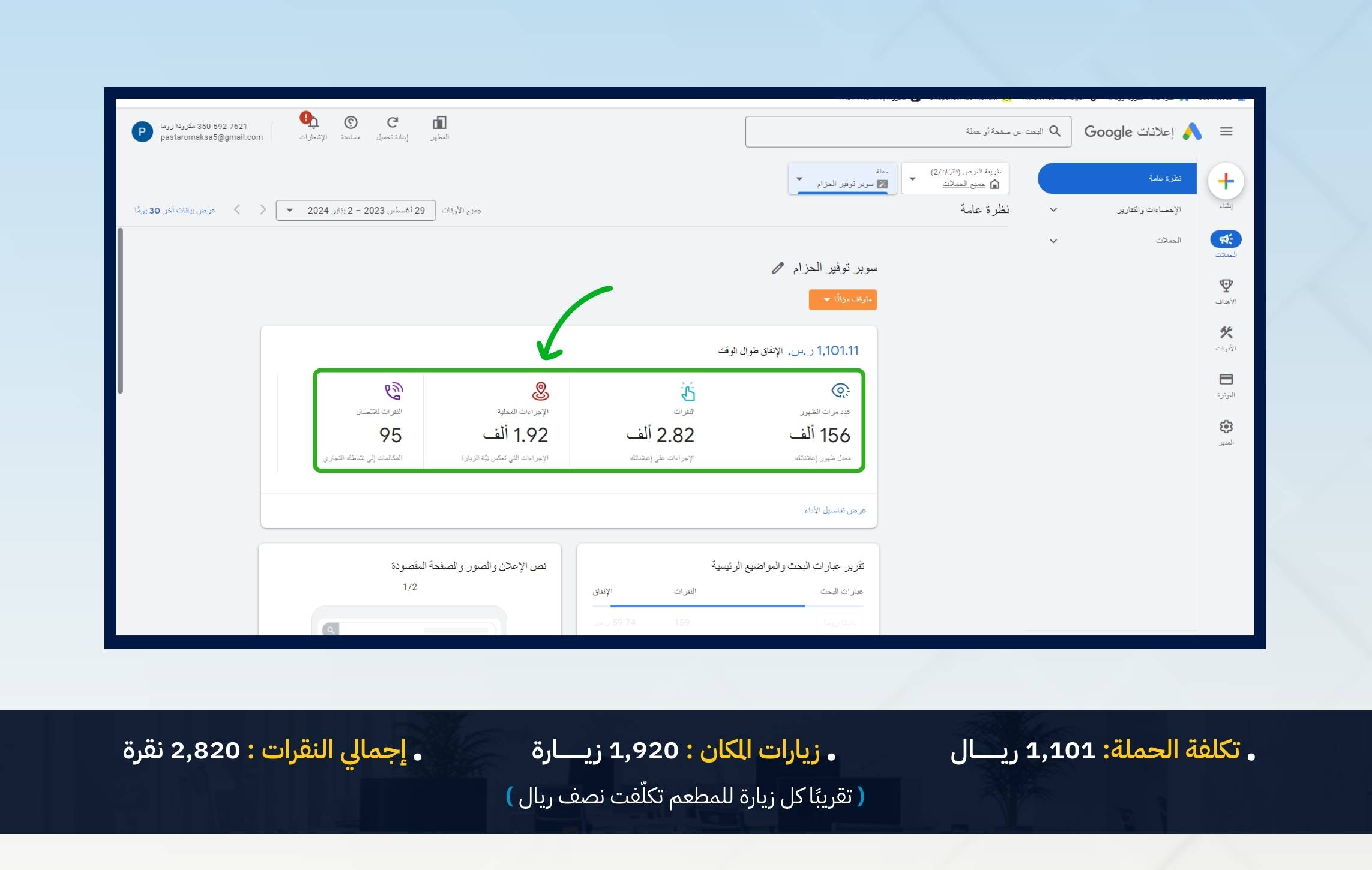Click the Create plus button
Screen dimensions: 1372x870
point(1226,181)
